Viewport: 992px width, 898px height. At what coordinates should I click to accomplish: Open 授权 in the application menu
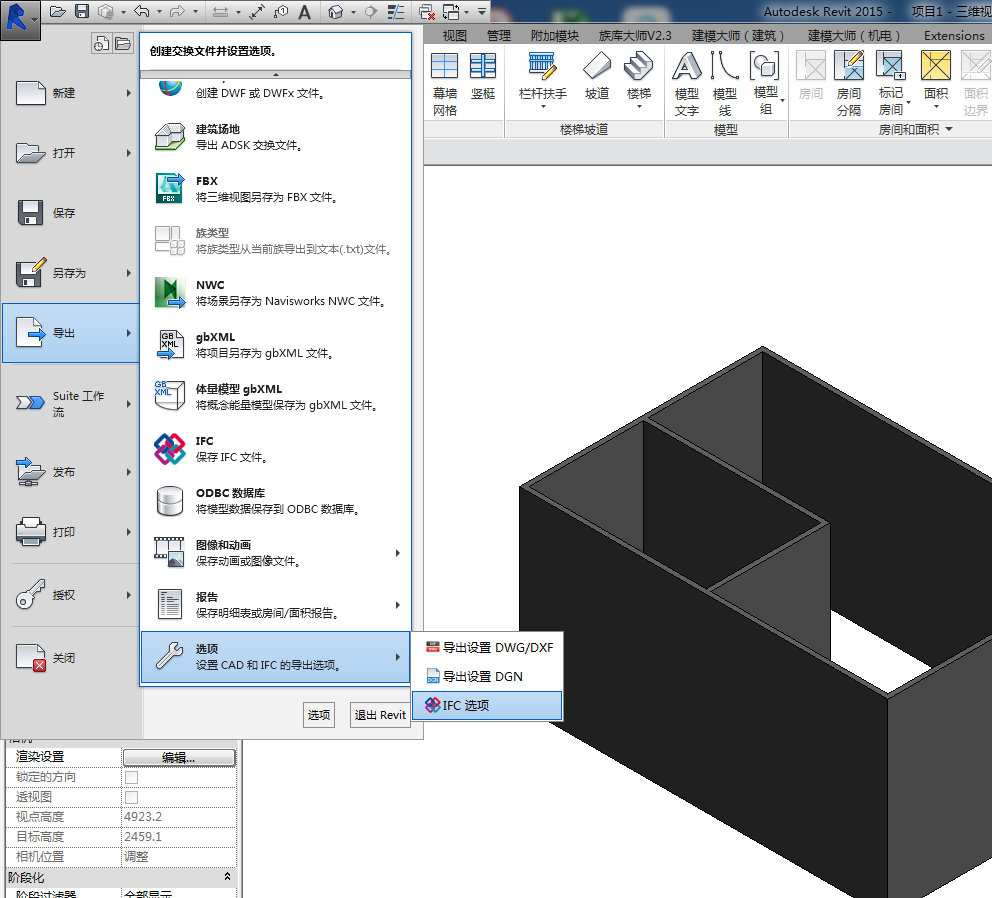(x=71, y=595)
